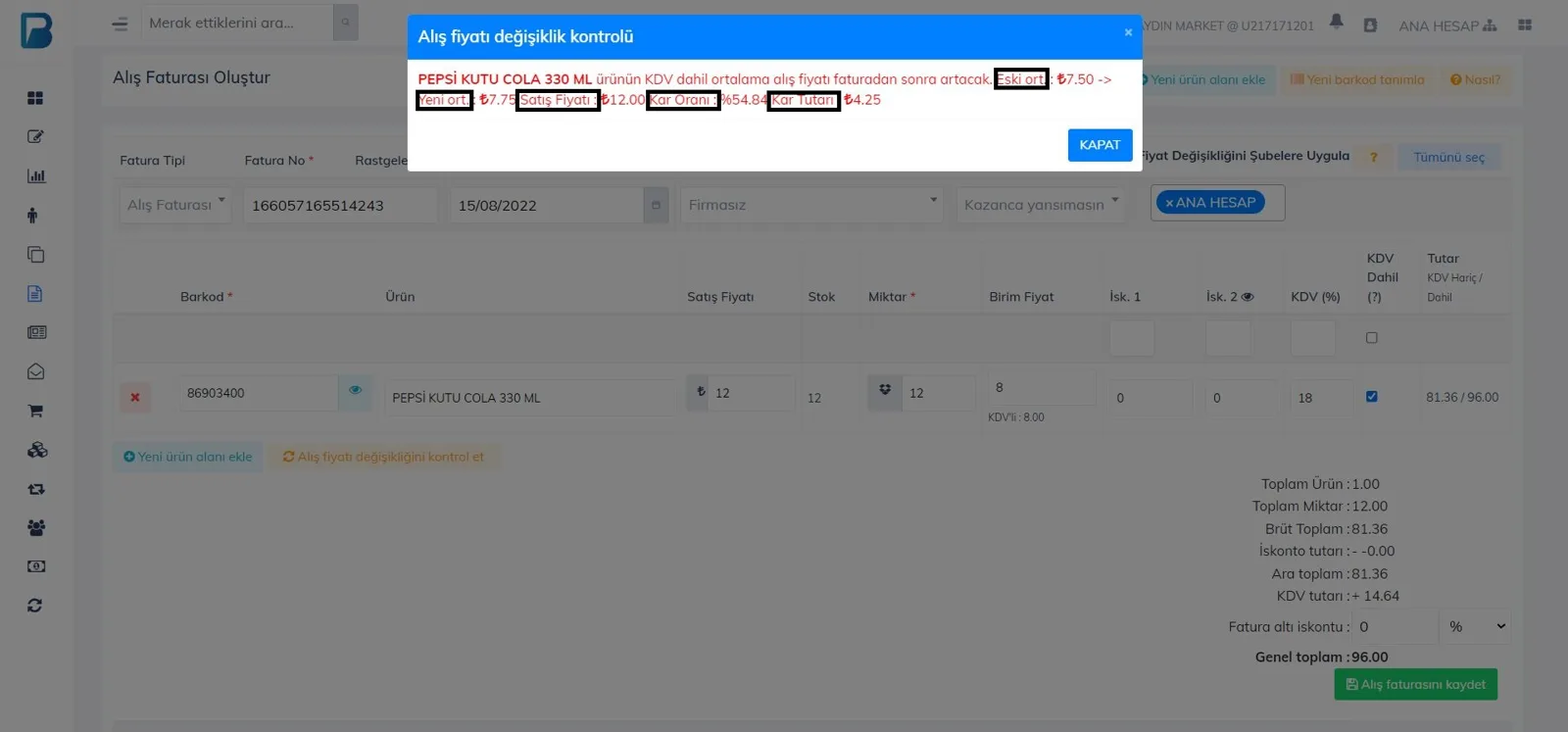
Task: Open the person icon in sidebar
Action: coord(32,216)
